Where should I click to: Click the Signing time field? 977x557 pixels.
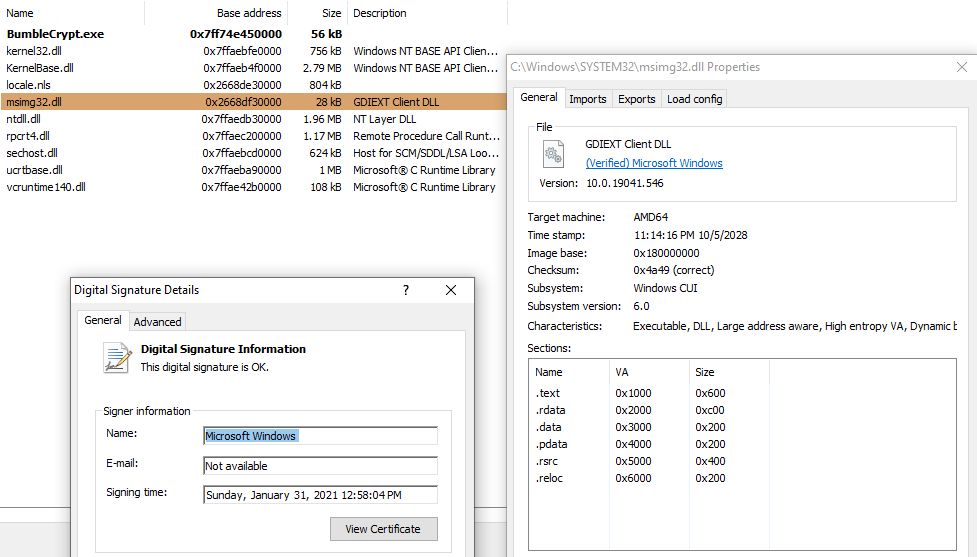pyautogui.click(x=320, y=495)
